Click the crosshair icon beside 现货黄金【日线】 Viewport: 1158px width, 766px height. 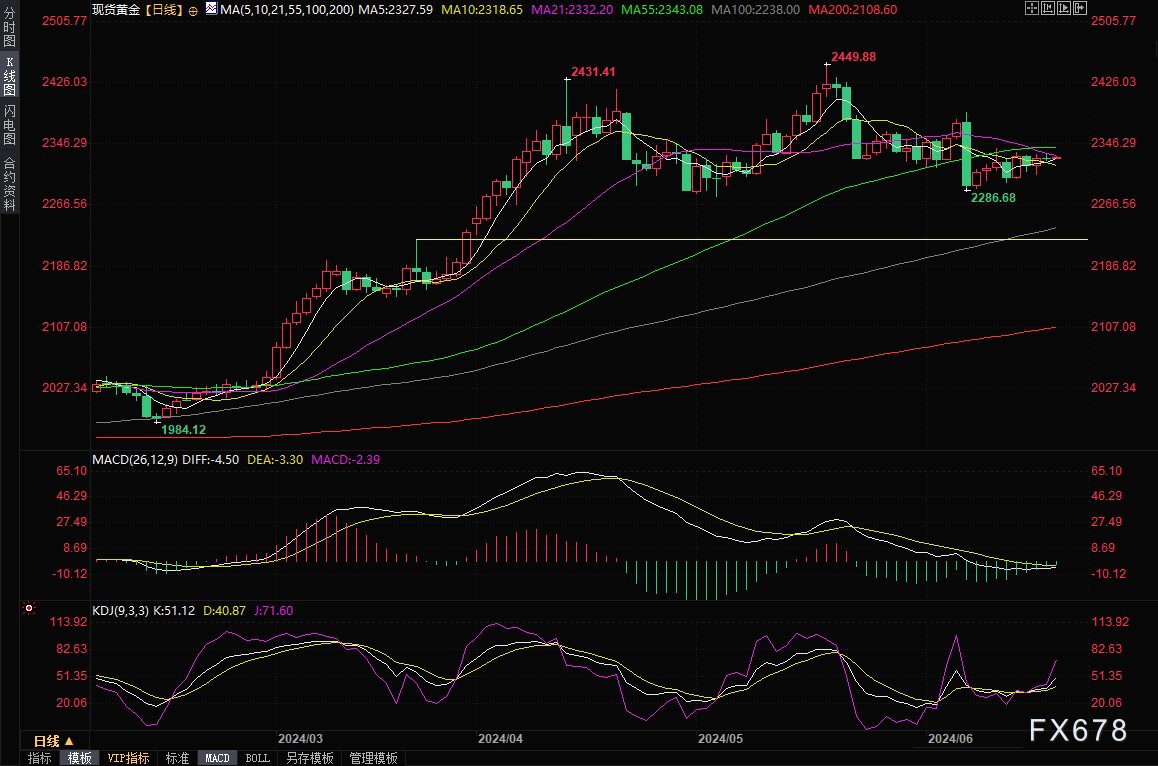click(193, 9)
